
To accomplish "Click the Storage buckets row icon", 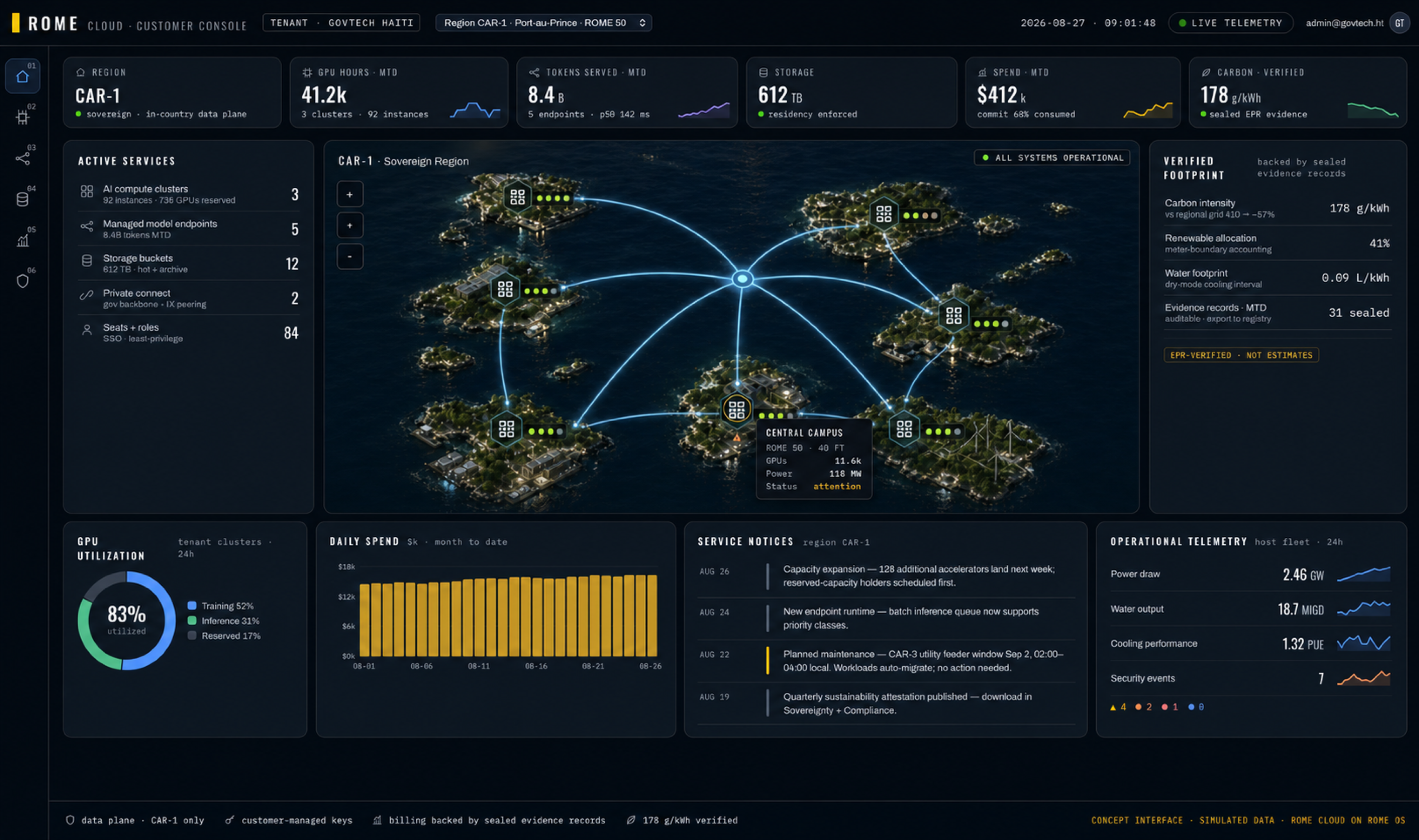I will pyautogui.click(x=86, y=261).
